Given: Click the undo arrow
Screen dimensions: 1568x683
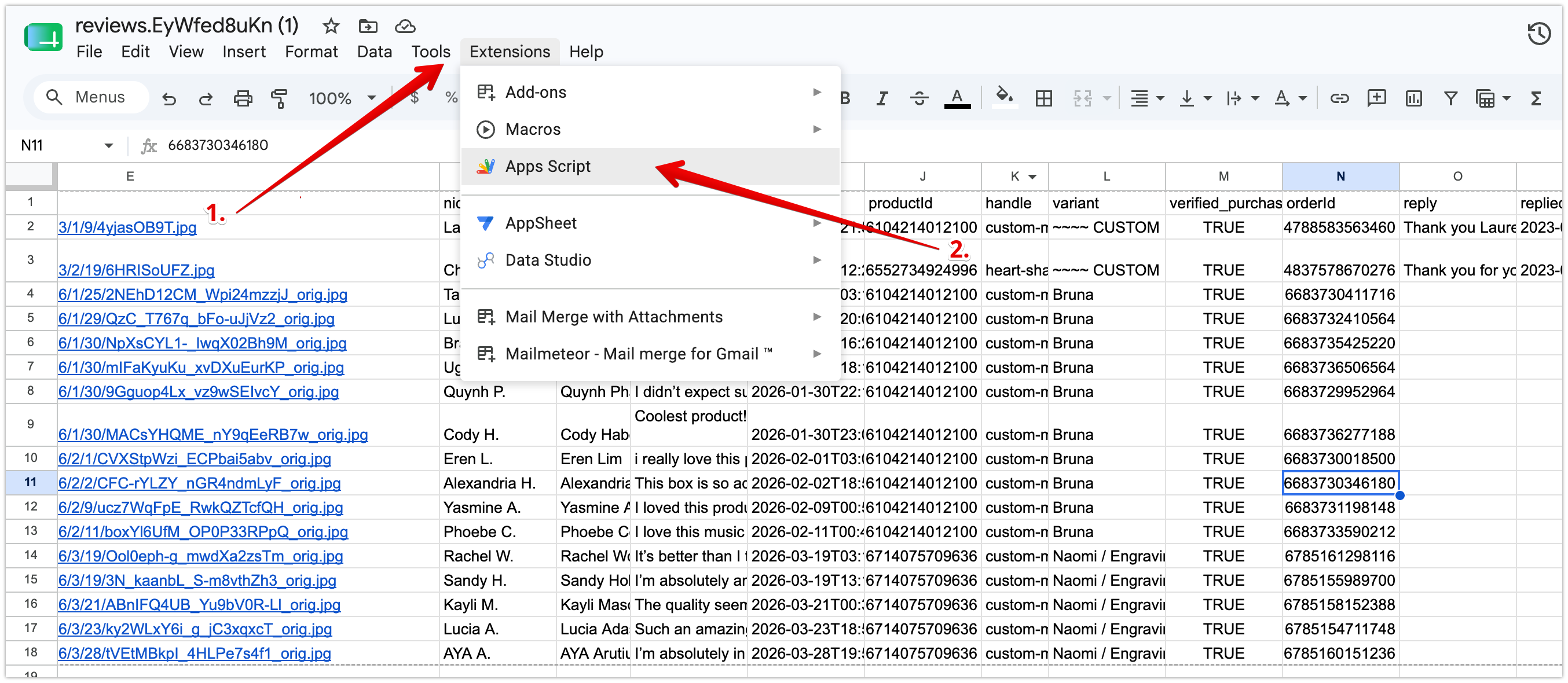Looking at the screenshot, I should point(168,98).
